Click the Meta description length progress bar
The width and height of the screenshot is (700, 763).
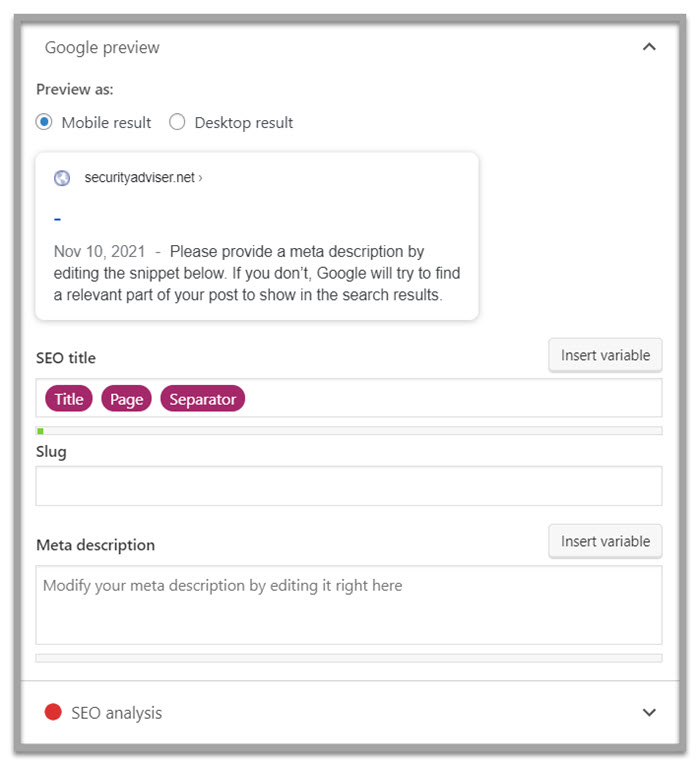point(349,658)
